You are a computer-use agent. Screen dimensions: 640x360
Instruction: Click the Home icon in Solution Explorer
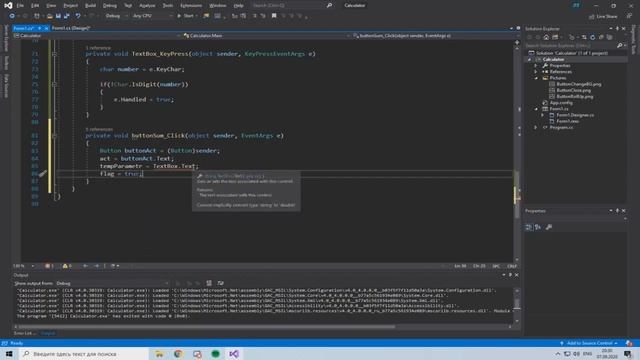[546, 37]
